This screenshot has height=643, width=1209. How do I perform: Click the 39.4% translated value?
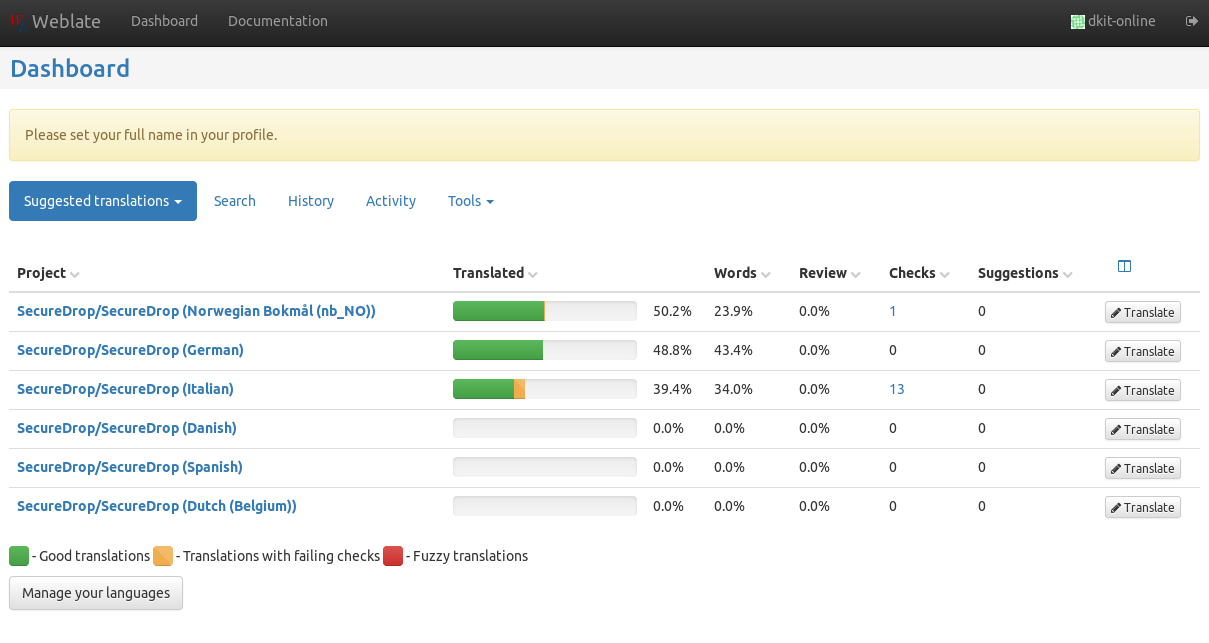pos(672,389)
